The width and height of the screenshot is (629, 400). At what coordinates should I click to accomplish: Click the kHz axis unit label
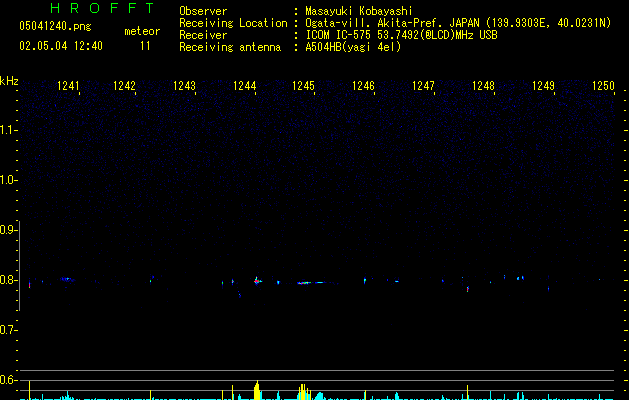tap(9, 81)
